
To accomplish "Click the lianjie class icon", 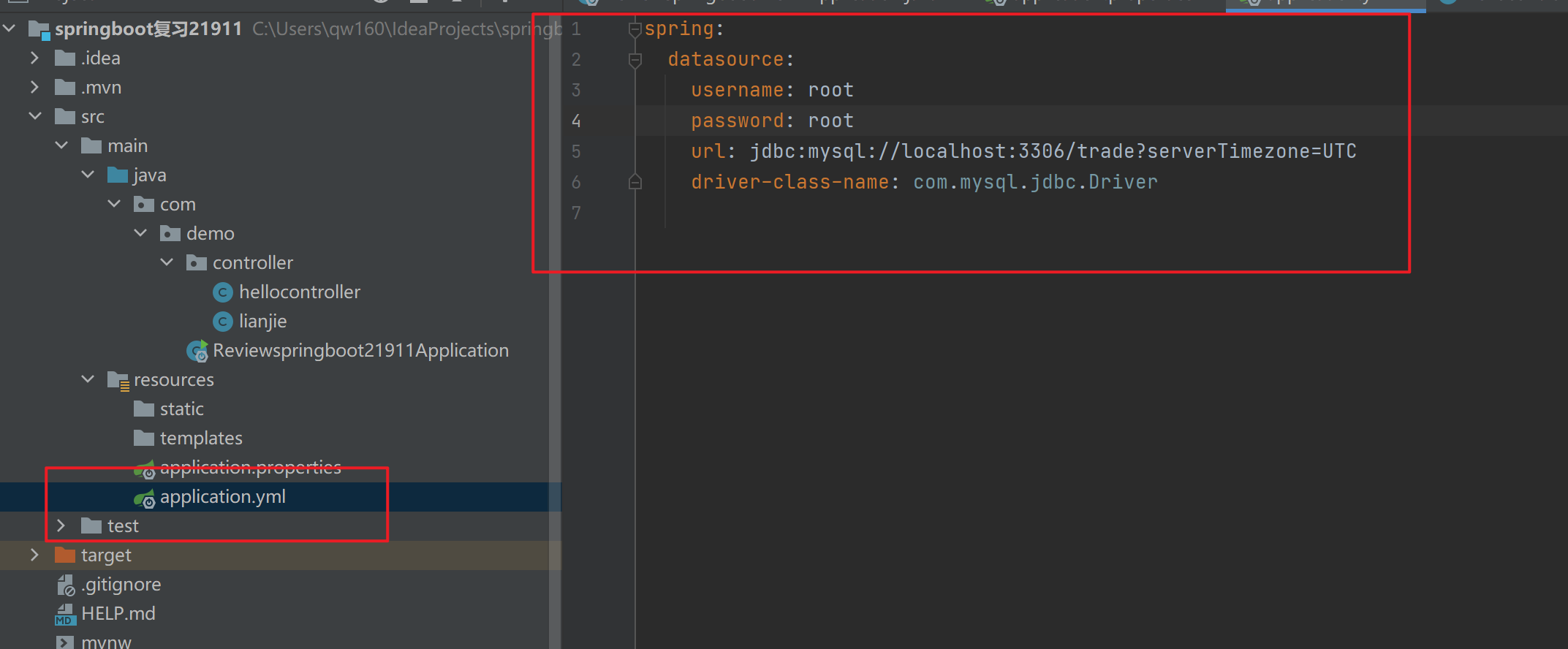I will point(223,322).
